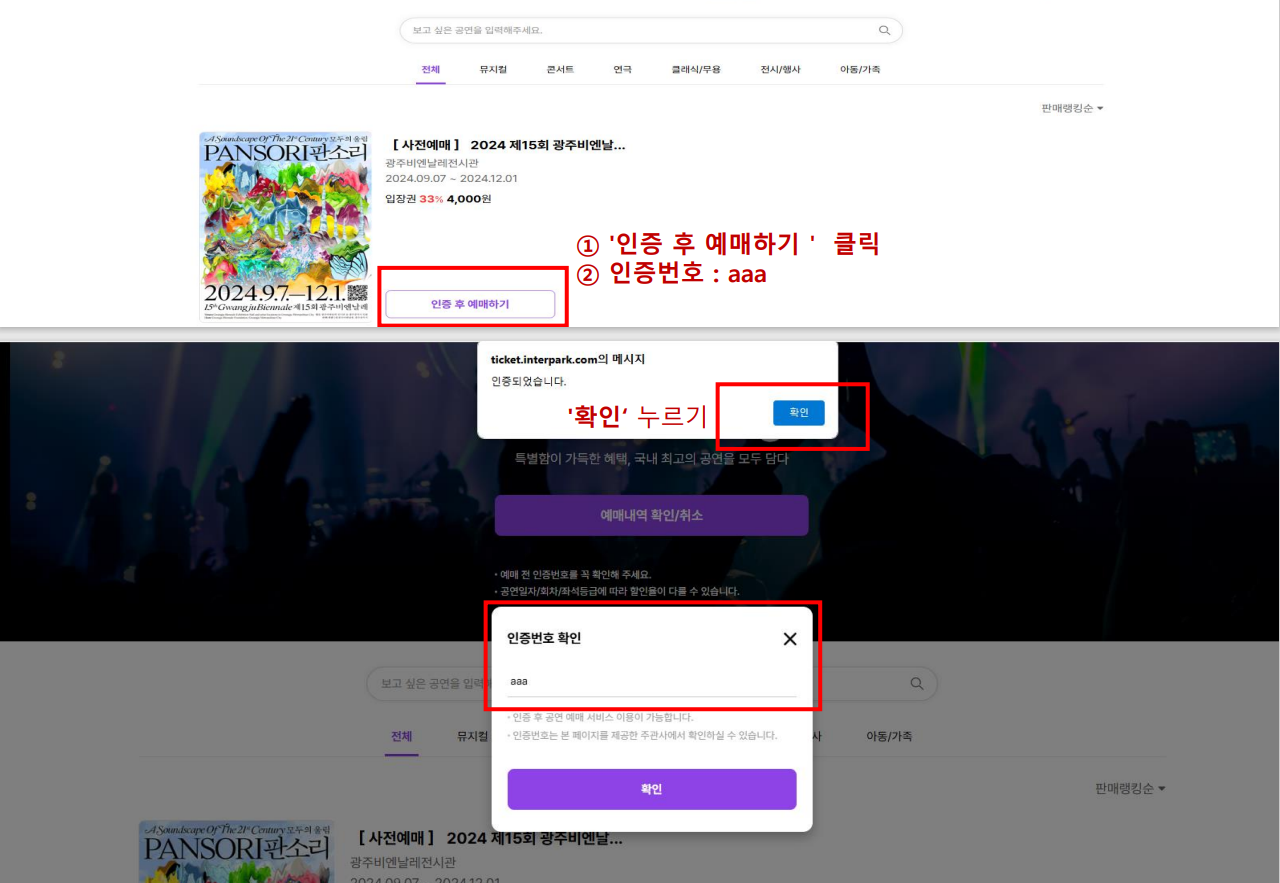Click the 예매내역 확인/취소 button

(x=651, y=515)
